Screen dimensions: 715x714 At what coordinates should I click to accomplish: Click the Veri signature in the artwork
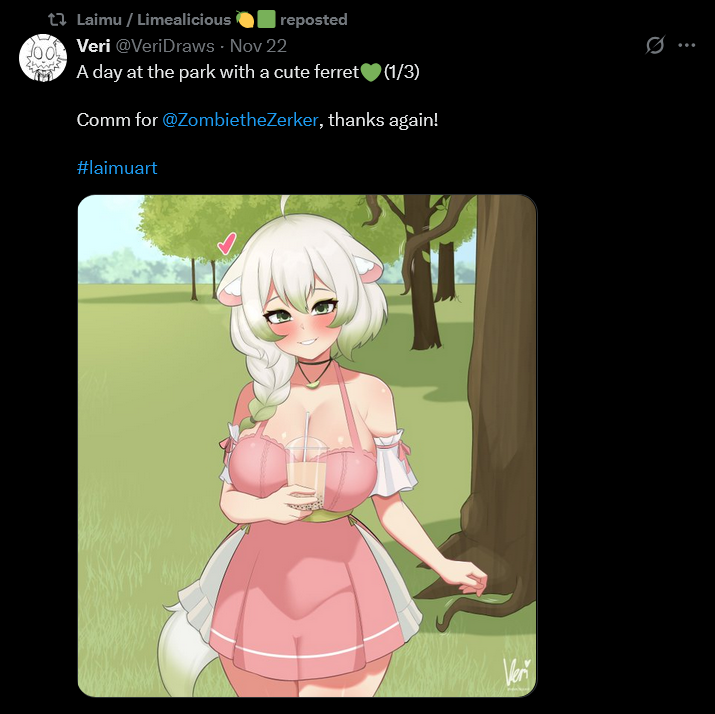pos(517,673)
